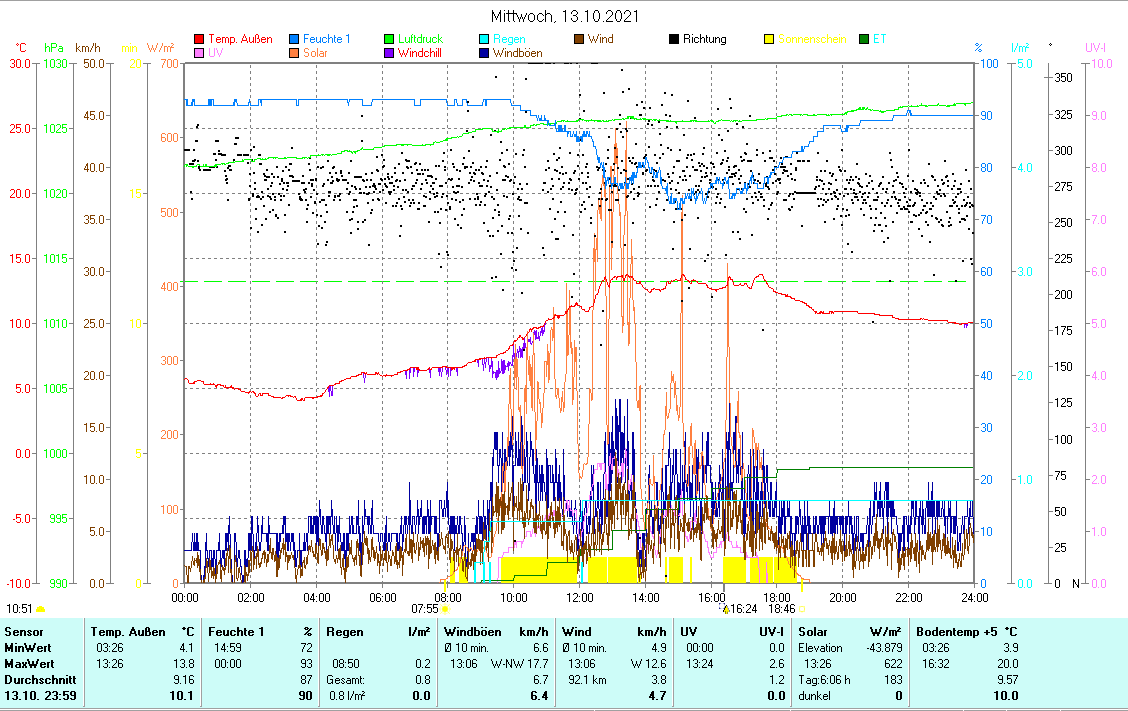Viewport: 1128px width, 711px height.
Task: Click the MaxWert row label
Action: tap(28, 663)
